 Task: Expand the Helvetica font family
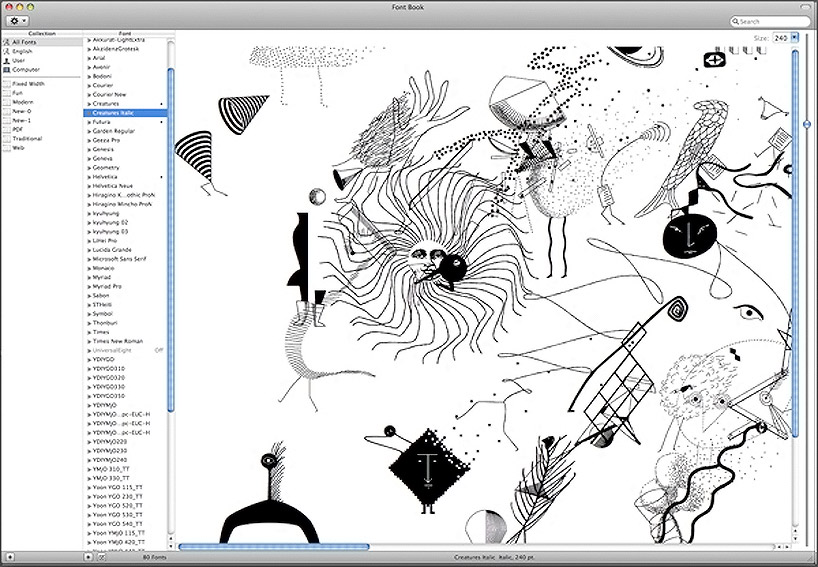pos(88,177)
